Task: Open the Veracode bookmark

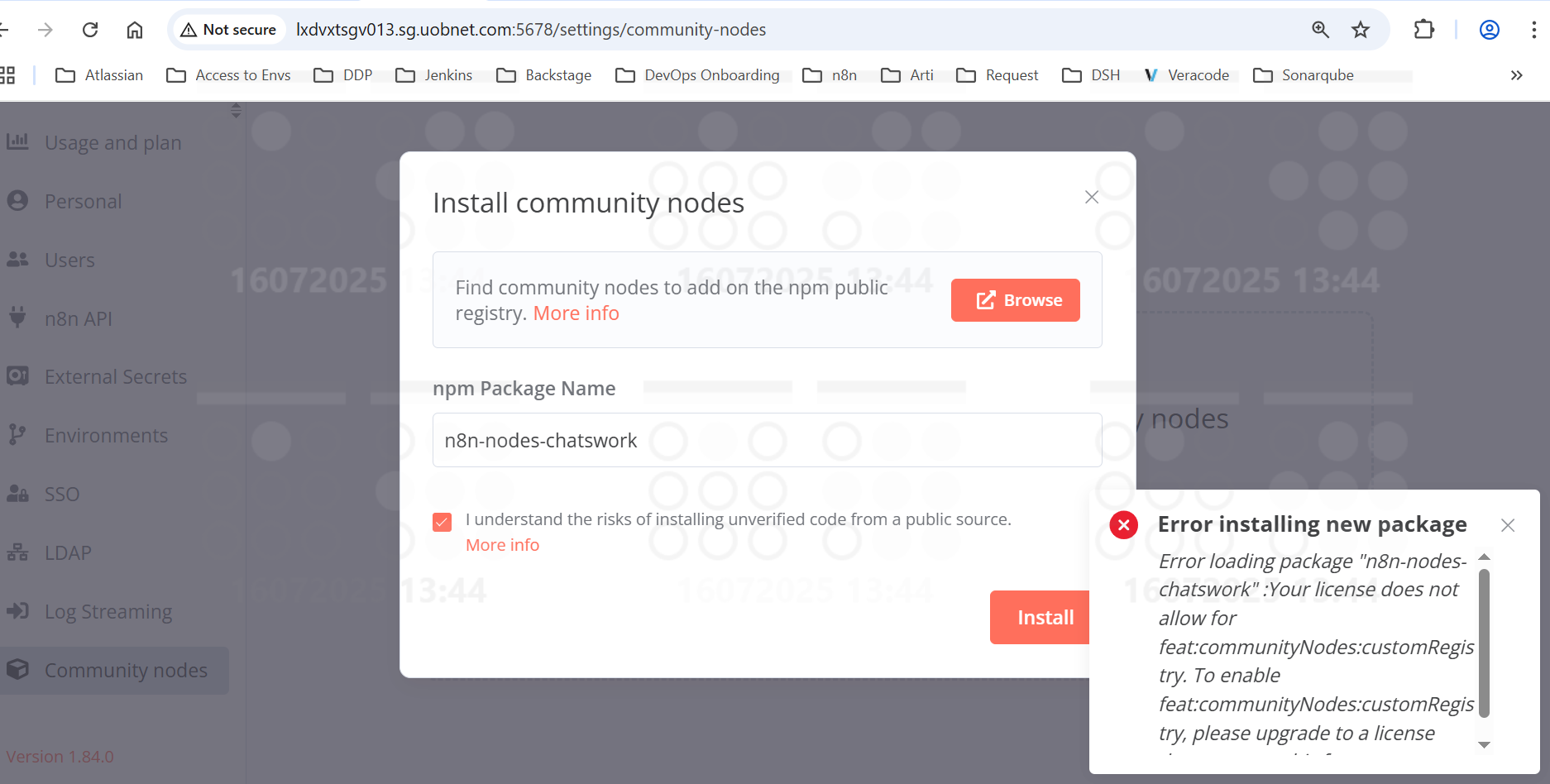Action: (1187, 75)
